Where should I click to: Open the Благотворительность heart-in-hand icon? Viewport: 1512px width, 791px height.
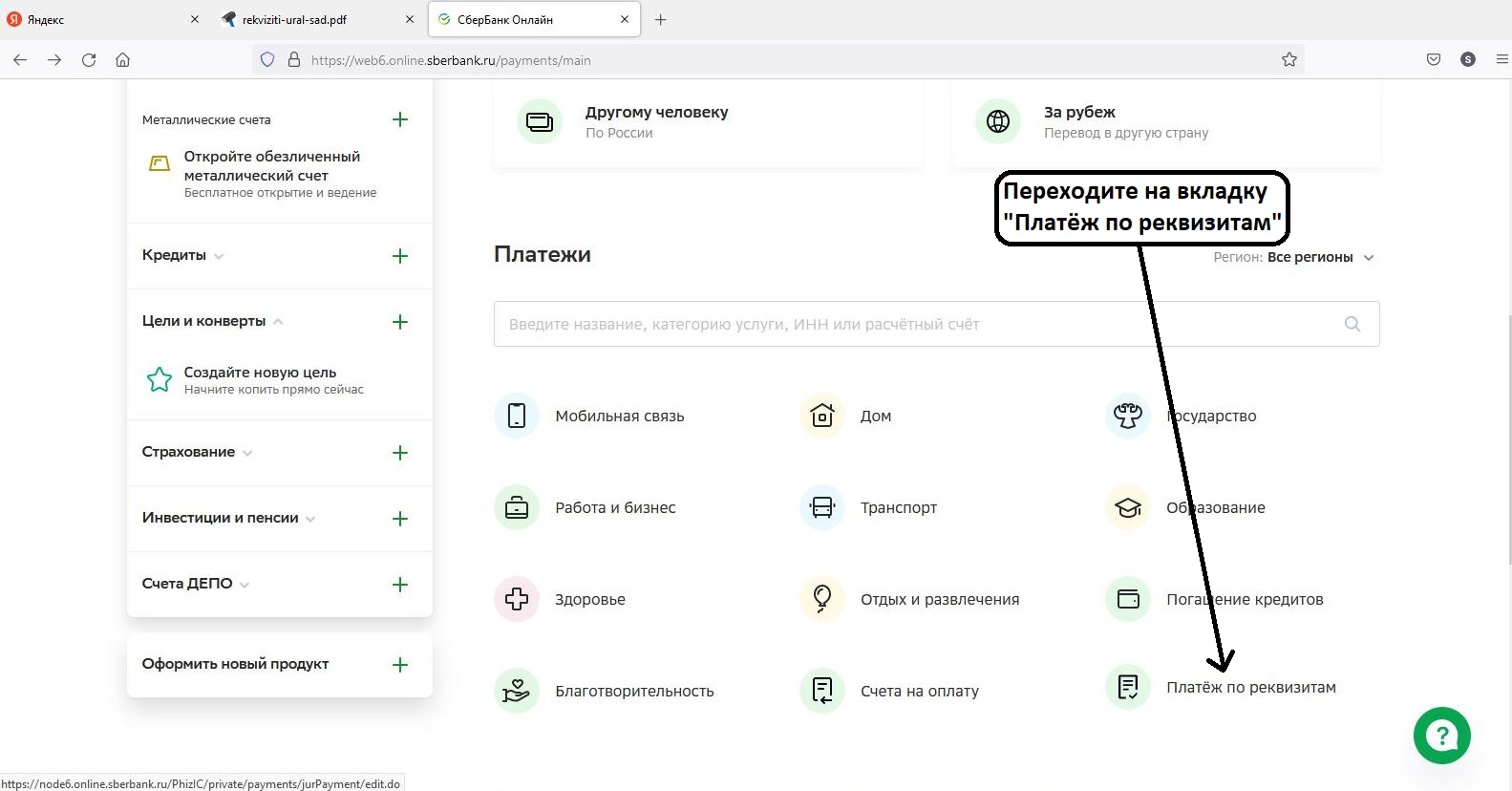(x=517, y=691)
